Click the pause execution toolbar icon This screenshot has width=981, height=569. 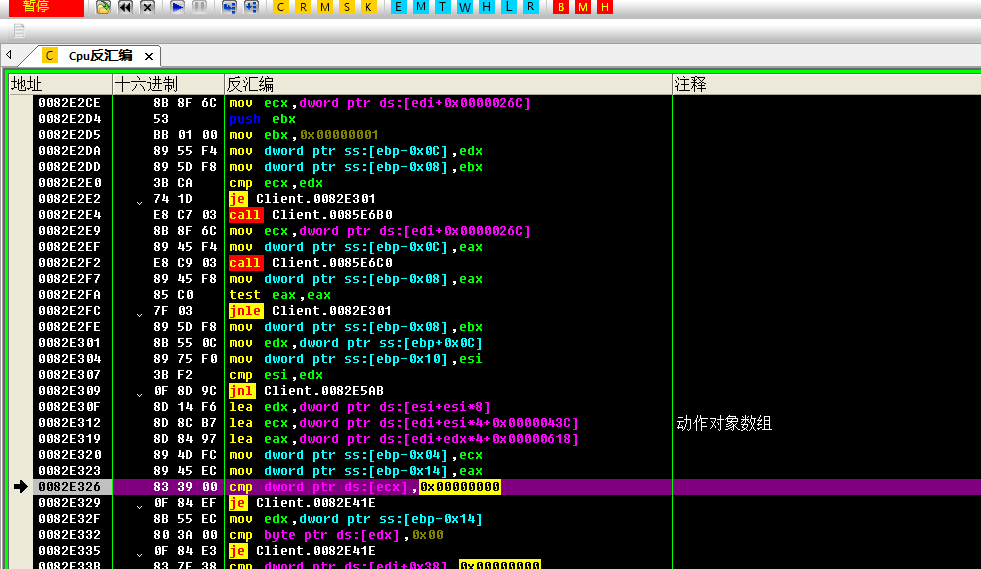click(x=200, y=7)
